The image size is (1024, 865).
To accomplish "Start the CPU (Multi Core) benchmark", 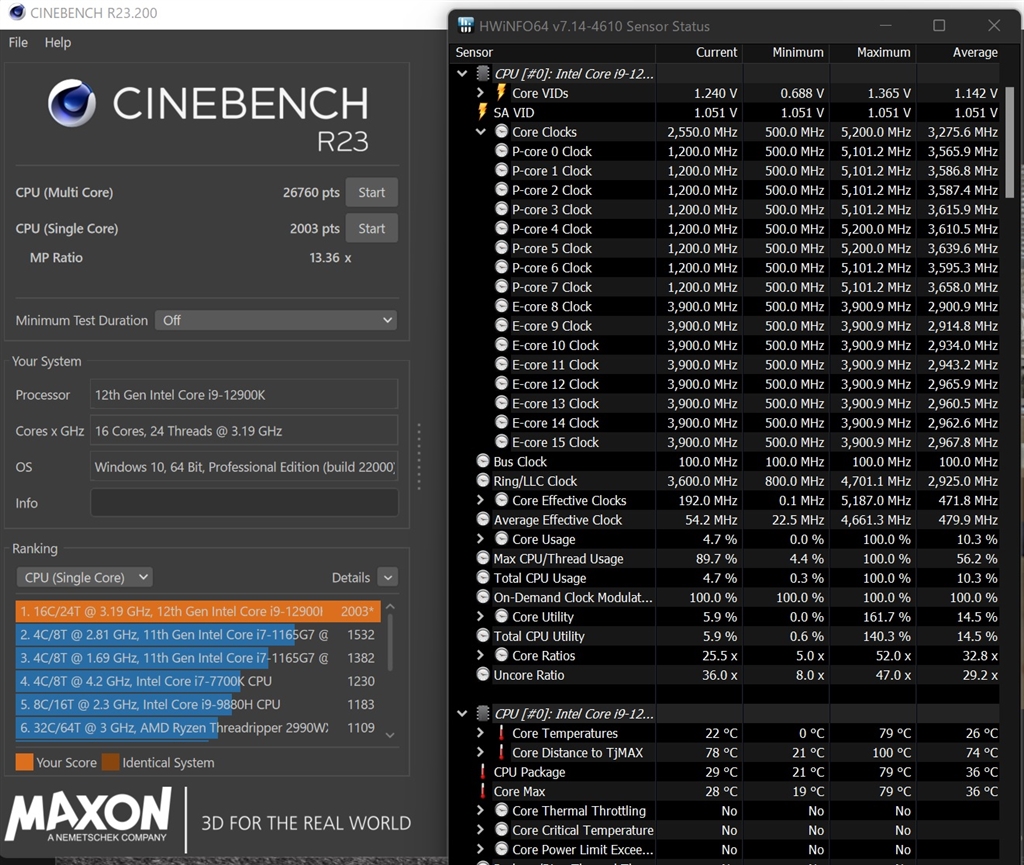I will [372, 193].
